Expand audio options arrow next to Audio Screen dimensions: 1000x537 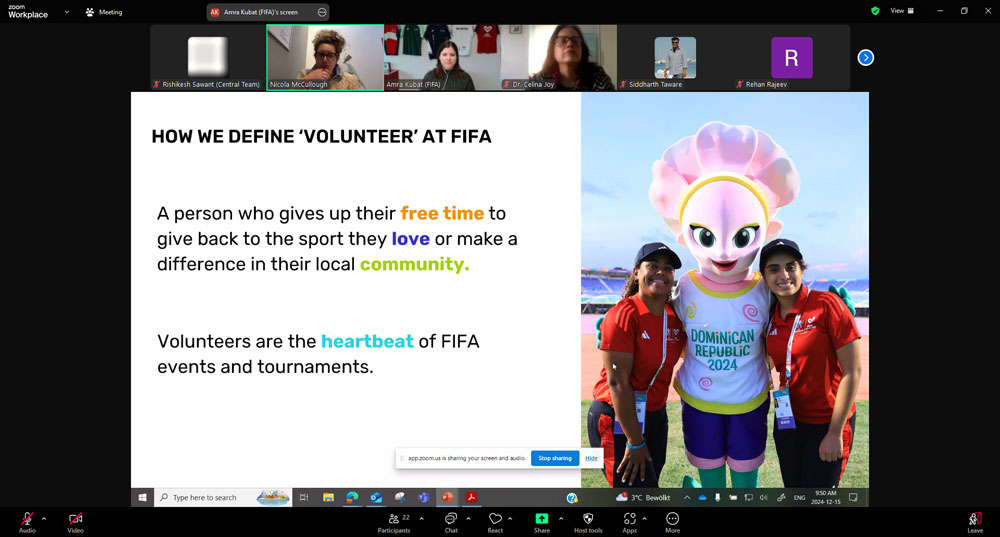pyautogui.click(x=44, y=518)
